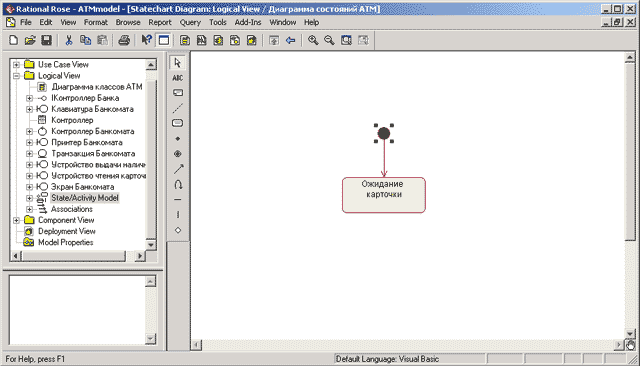Select the arrow selection tool

click(x=178, y=63)
